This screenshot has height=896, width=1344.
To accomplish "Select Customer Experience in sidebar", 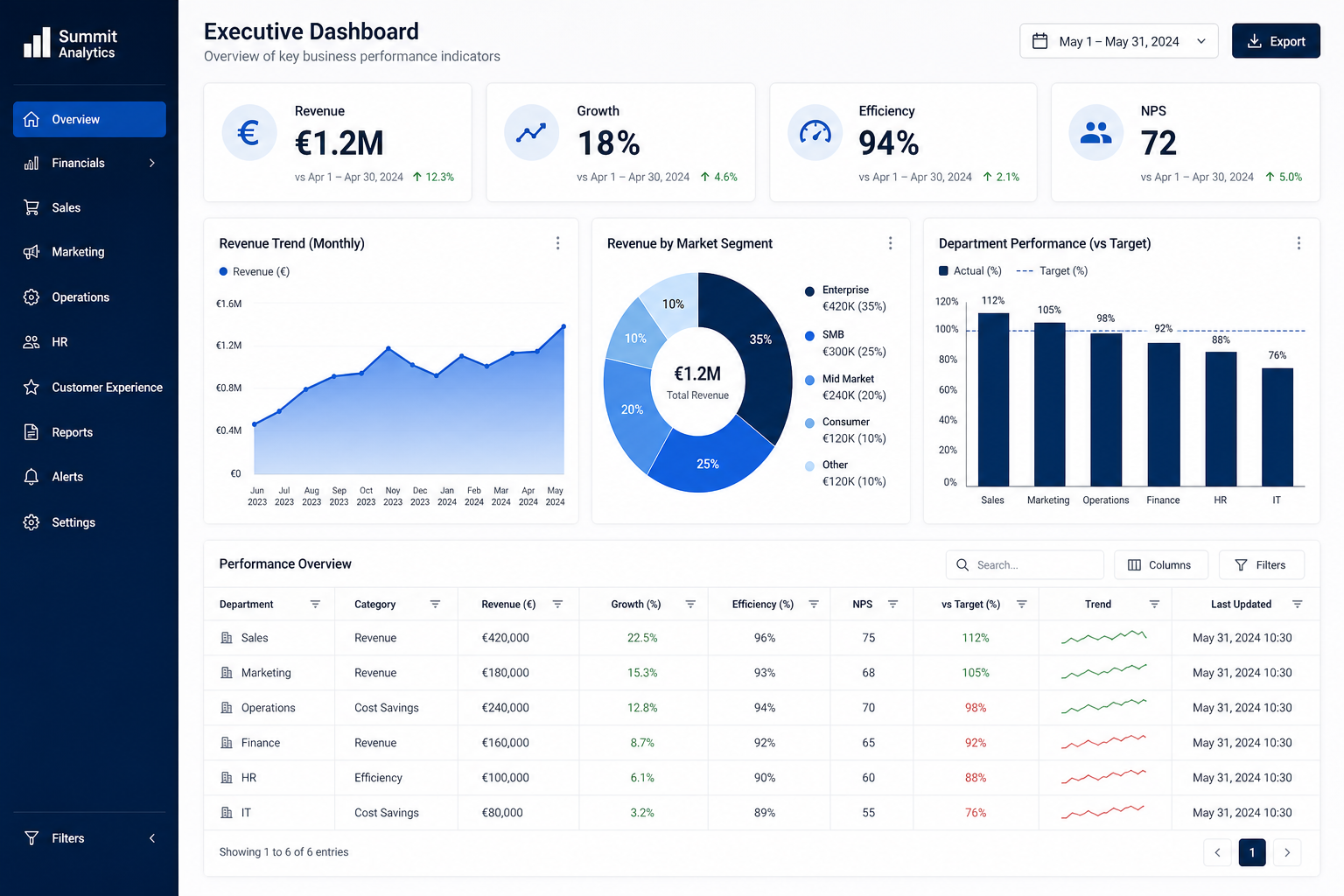I will point(89,388).
